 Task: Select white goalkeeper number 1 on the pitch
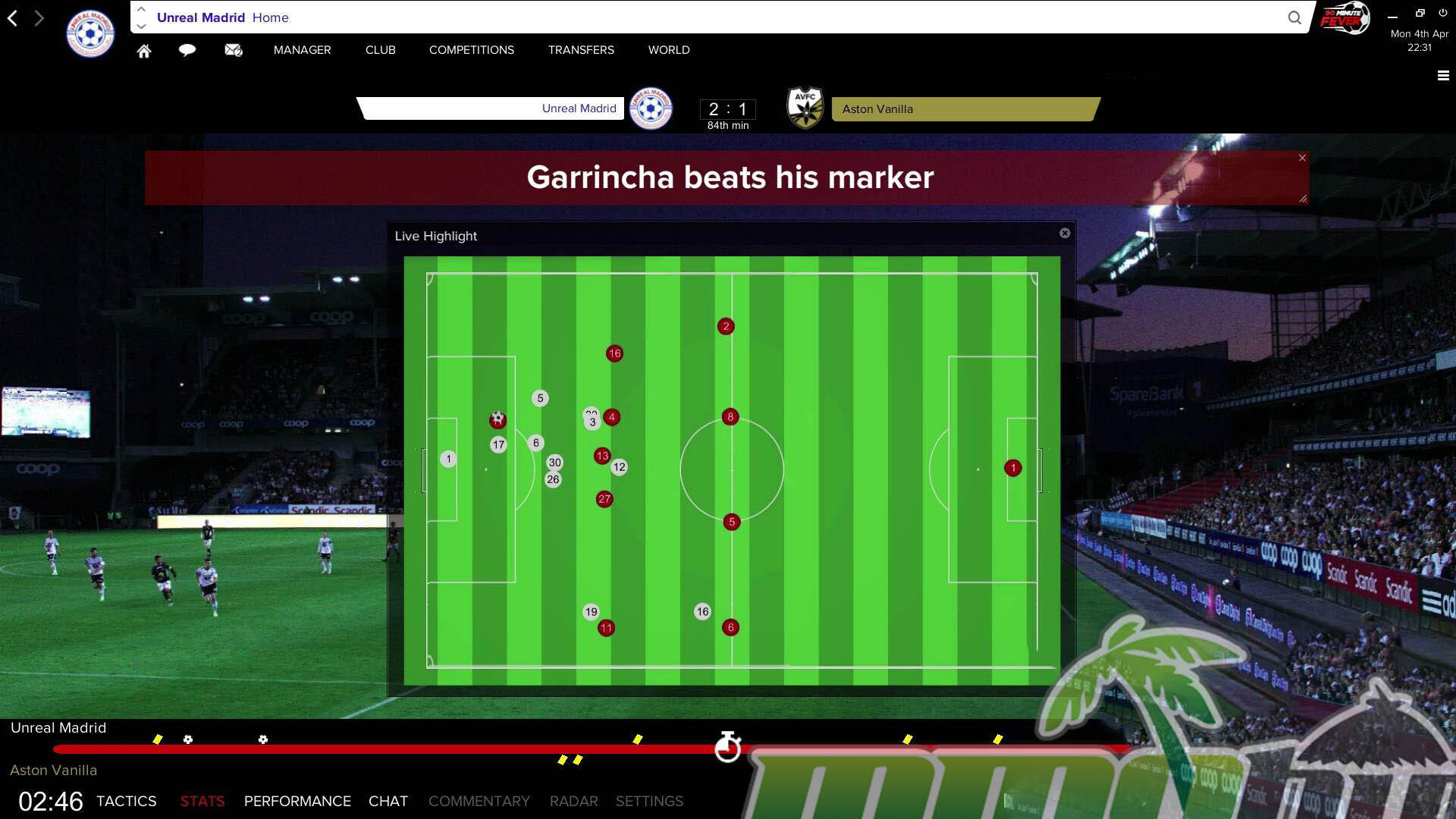(449, 459)
